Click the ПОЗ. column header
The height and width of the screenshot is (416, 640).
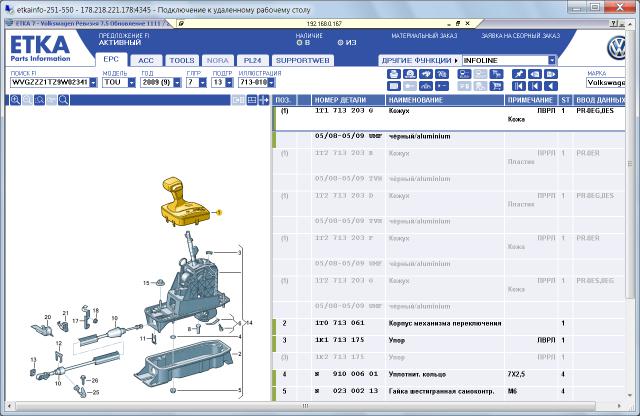[x=285, y=100]
